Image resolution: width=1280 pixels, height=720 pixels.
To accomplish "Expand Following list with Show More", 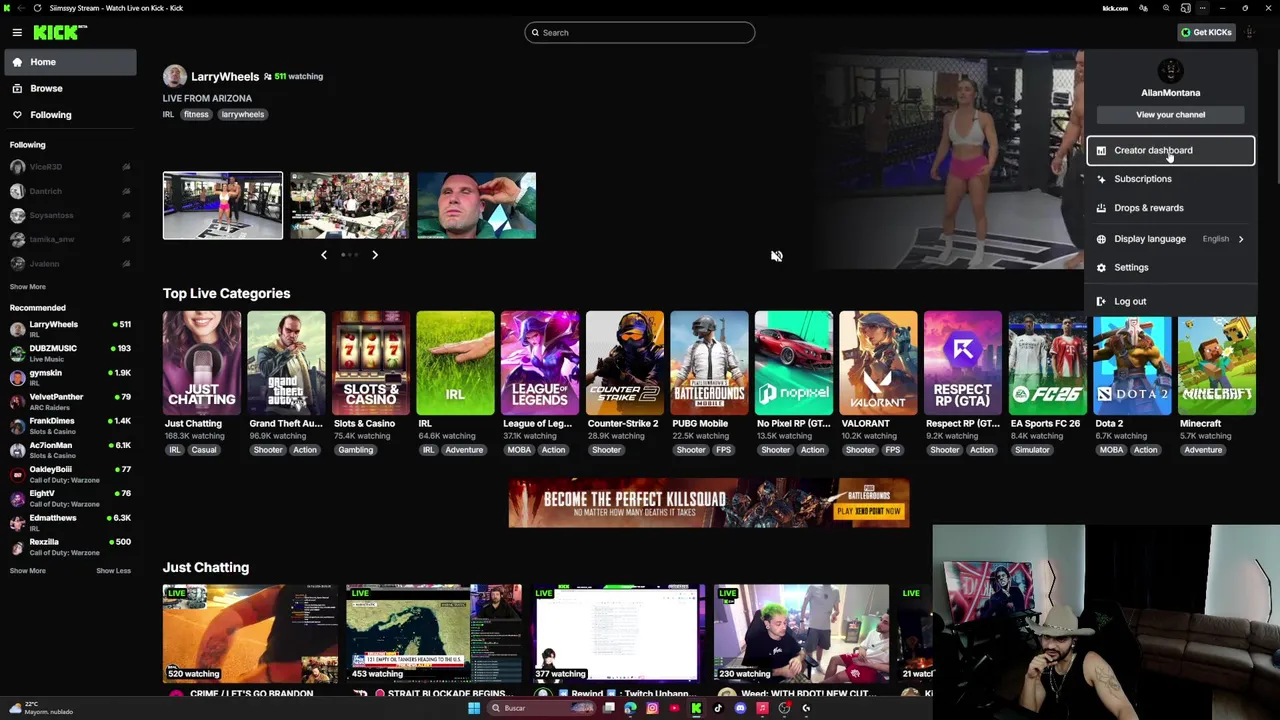I will point(28,287).
